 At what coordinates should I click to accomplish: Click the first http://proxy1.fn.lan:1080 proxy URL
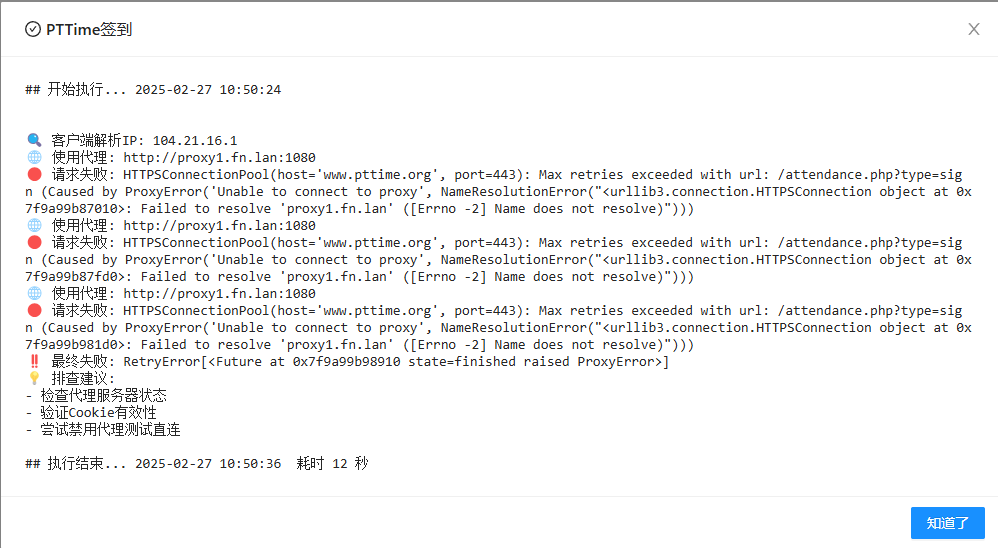[220, 158]
